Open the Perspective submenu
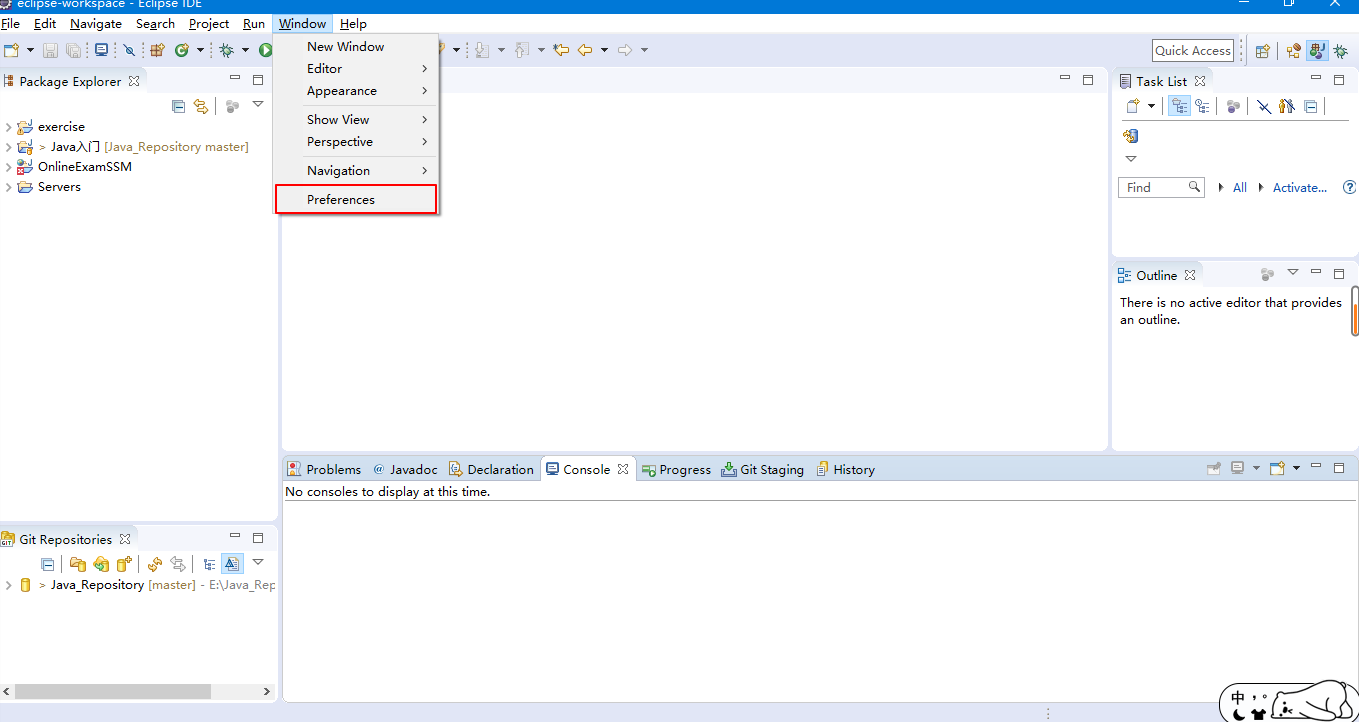 pos(356,142)
